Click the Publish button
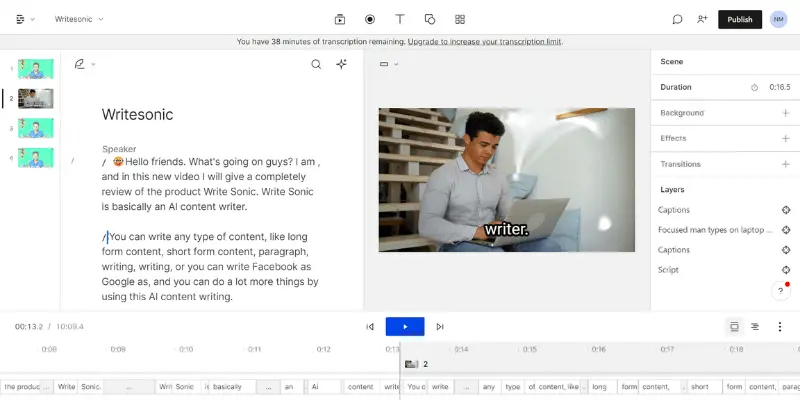This screenshot has height=400, width=800. tap(740, 19)
